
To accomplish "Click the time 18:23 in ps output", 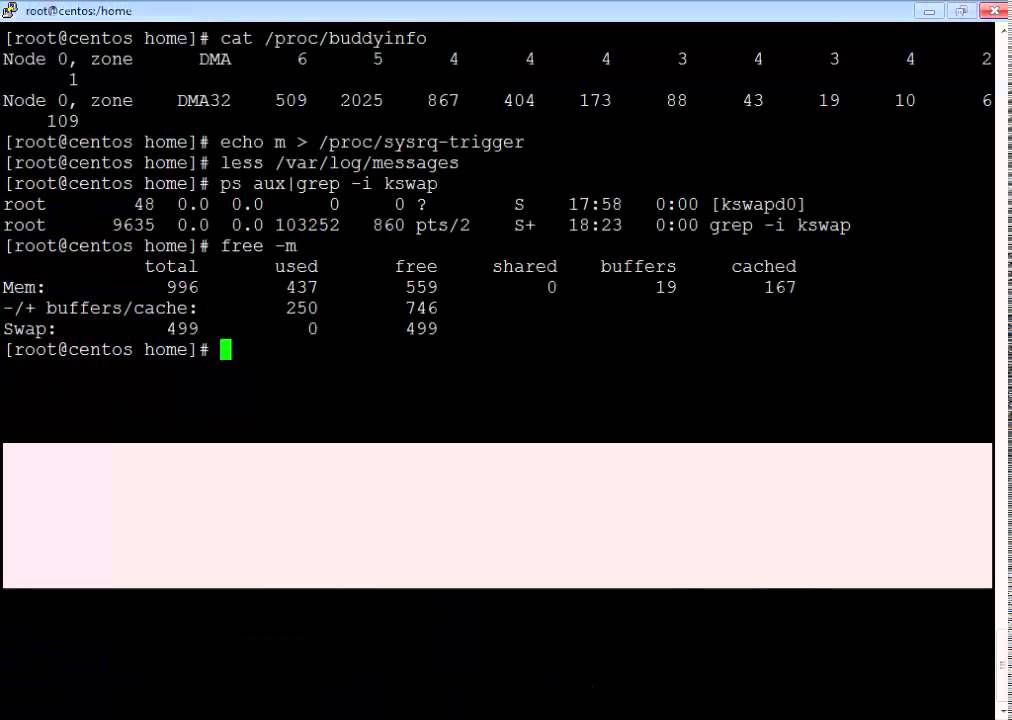I will point(595,225).
